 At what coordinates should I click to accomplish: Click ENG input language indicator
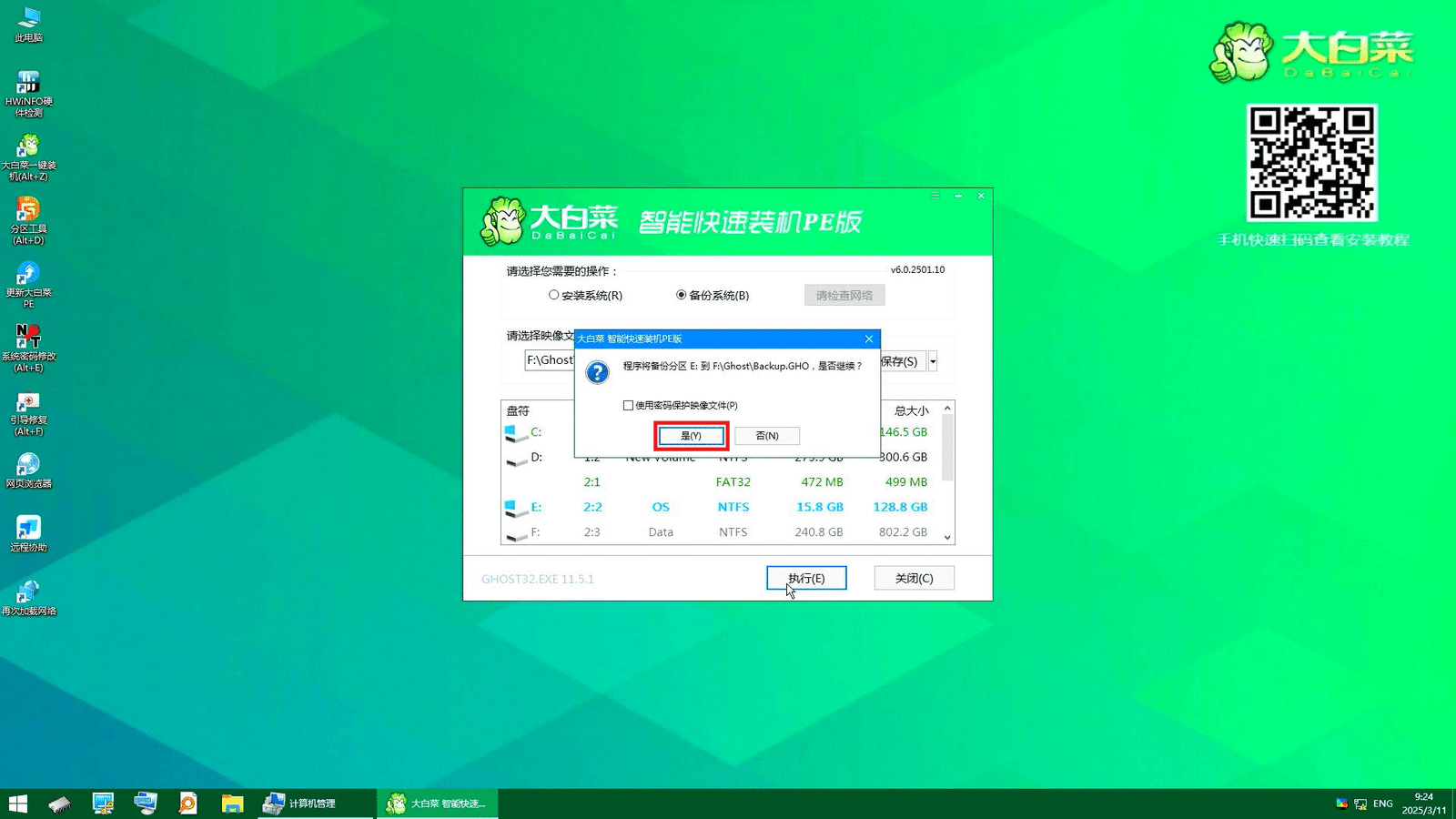coord(1383,804)
